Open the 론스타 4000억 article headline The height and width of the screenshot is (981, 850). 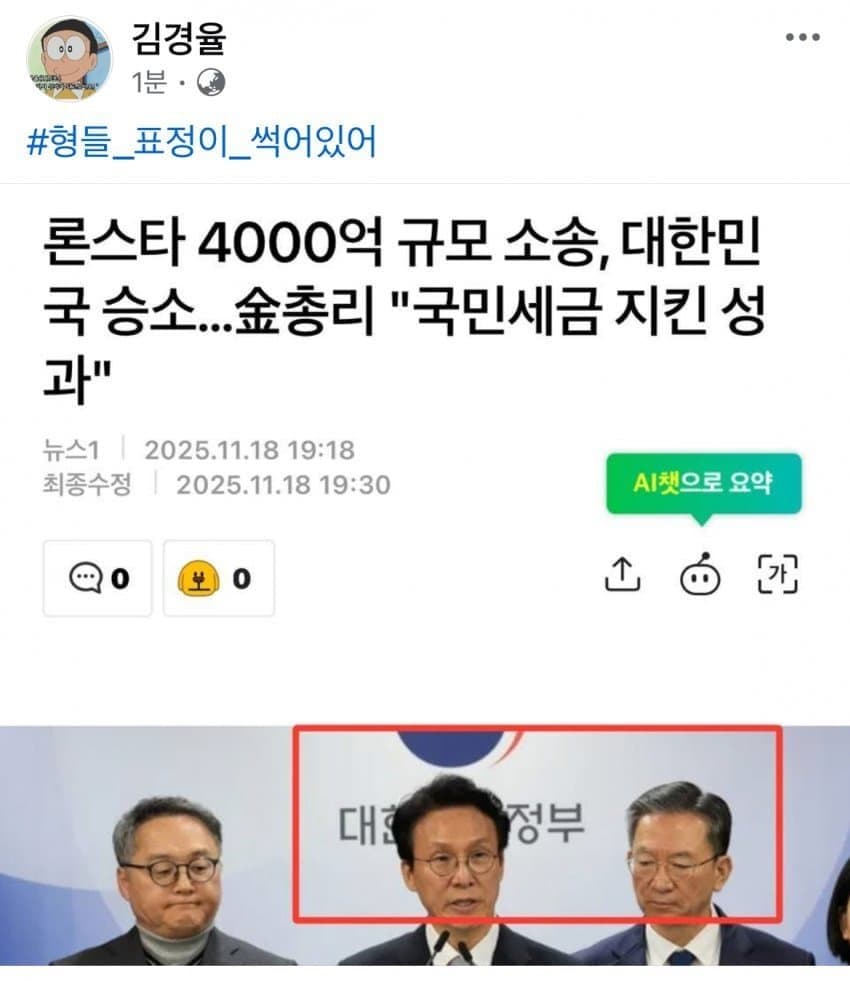(x=404, y=309)
